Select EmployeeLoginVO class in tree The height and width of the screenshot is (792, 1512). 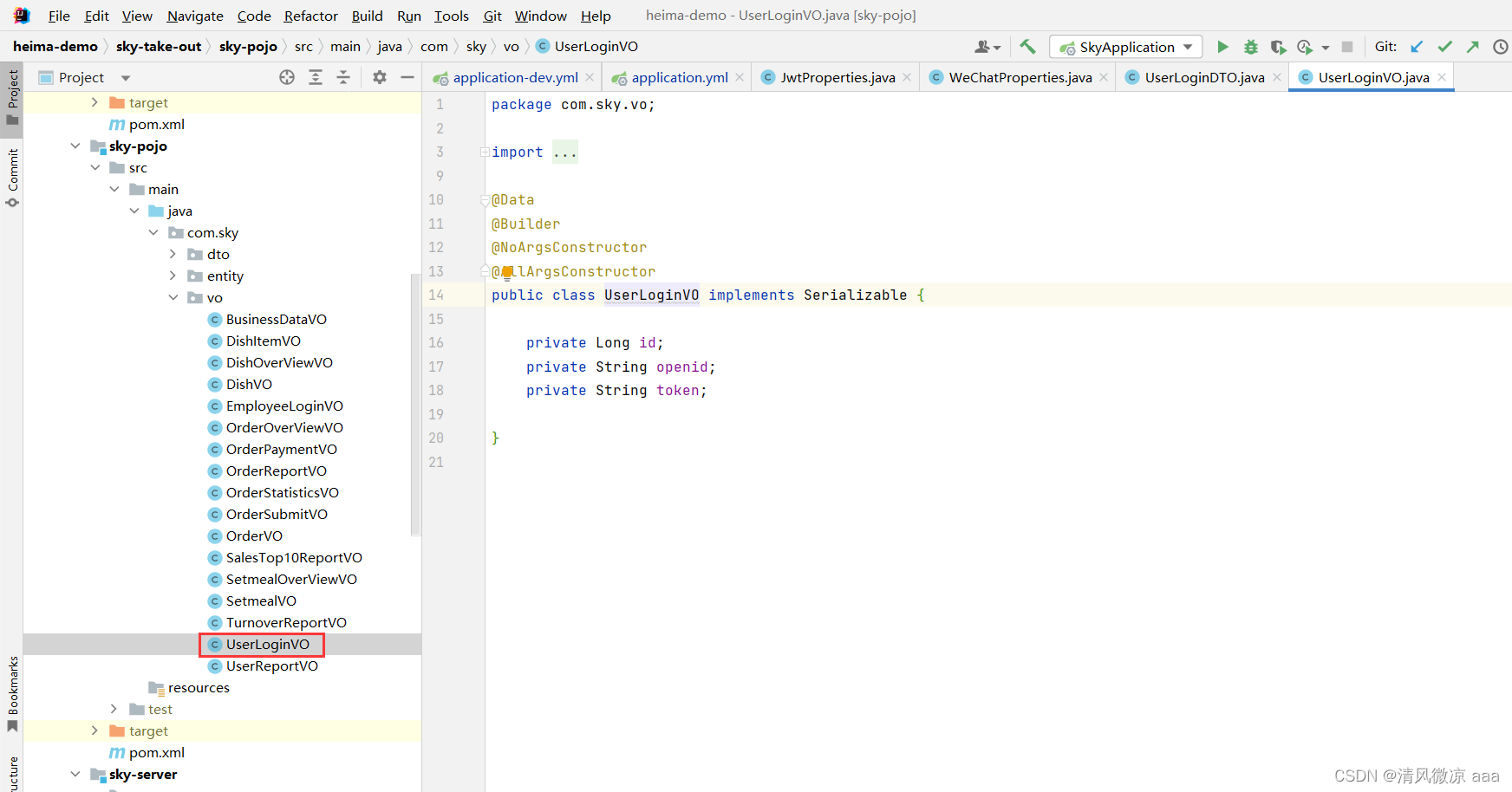point(284,406)
